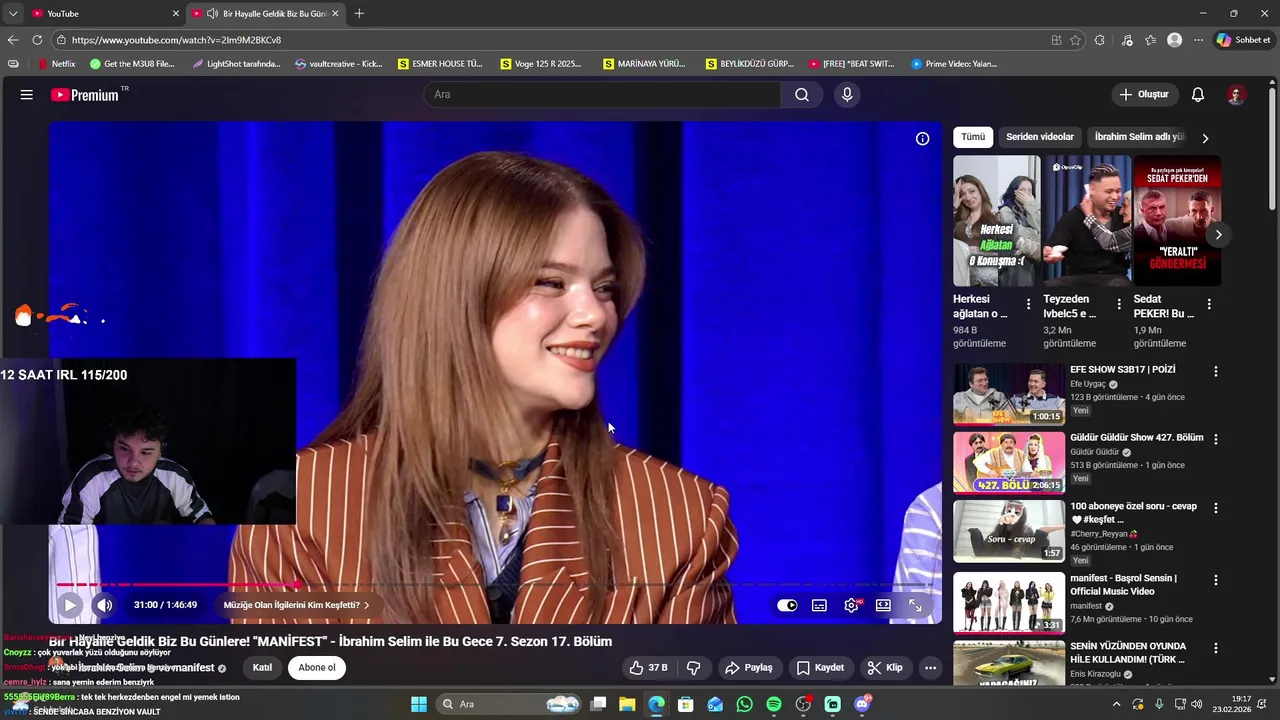Create a clip with Klip button

[x=885, y=668]
